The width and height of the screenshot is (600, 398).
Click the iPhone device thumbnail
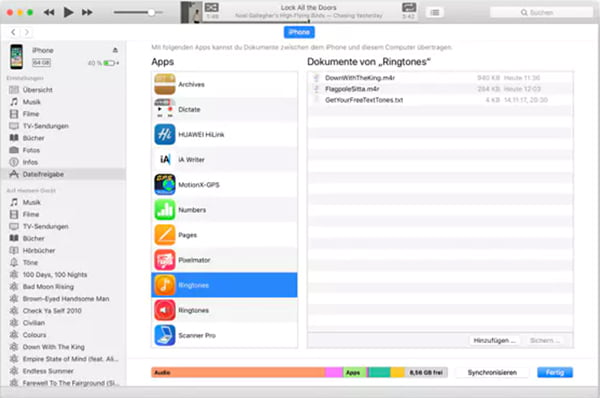pos(16,57)
